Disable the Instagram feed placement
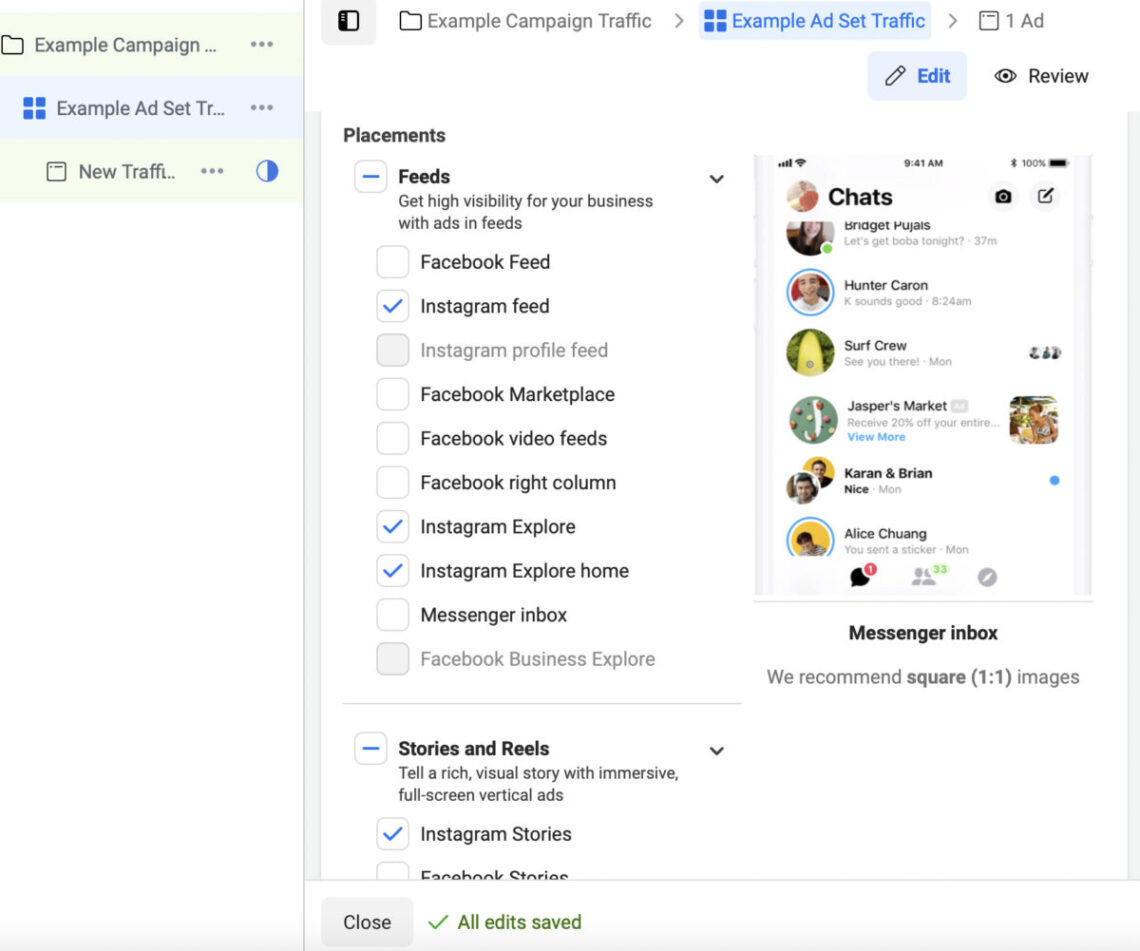 (392, 306)
